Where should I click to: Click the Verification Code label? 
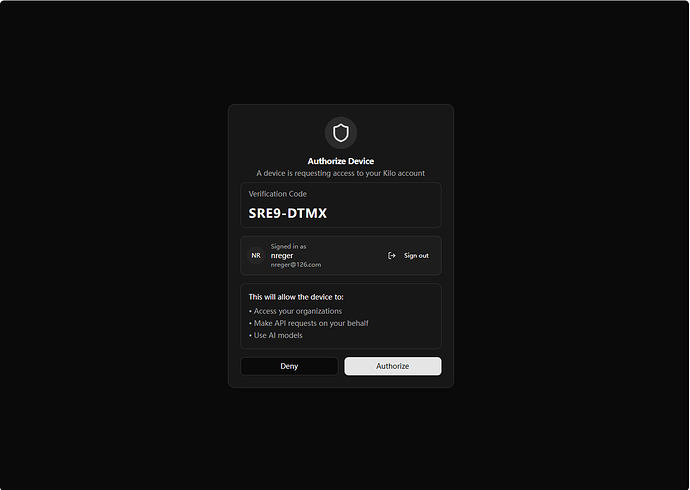click(x=278, y=194)
